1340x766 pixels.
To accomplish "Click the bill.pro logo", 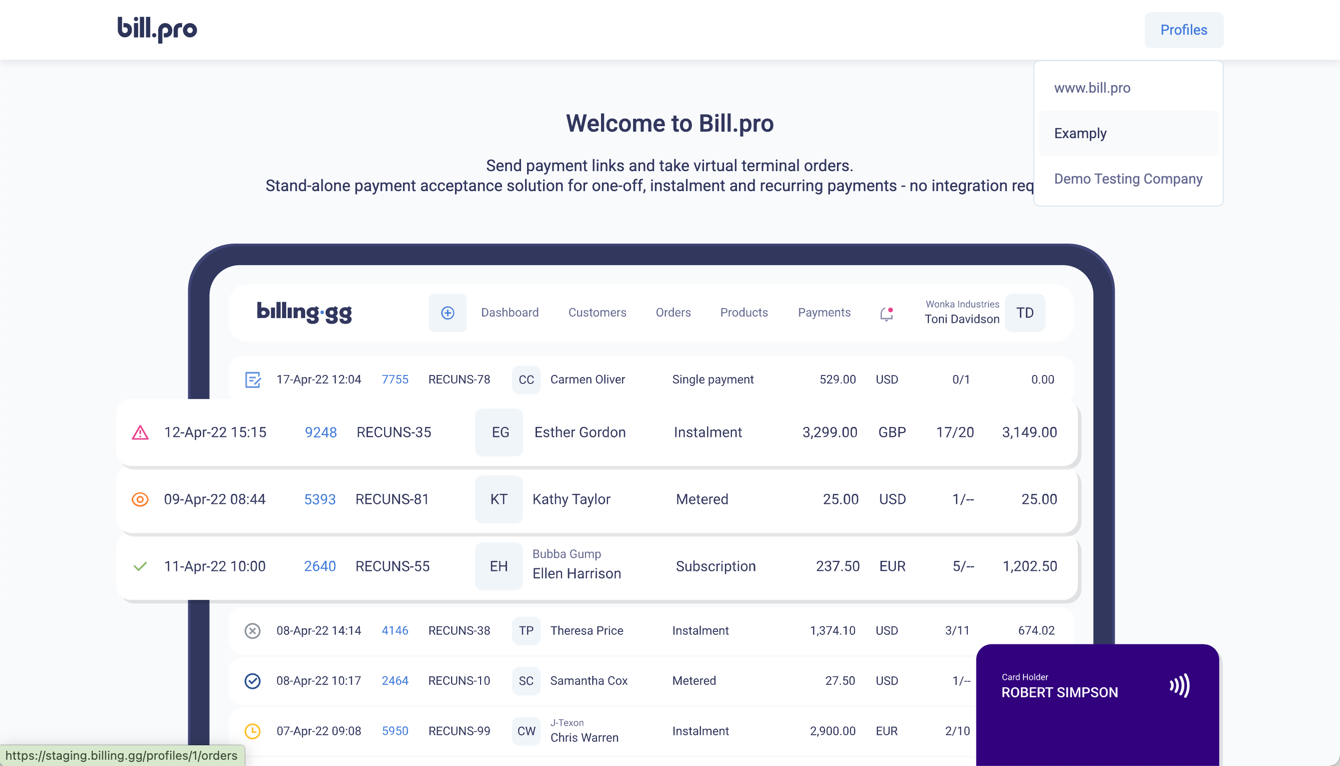I will 157,29.
